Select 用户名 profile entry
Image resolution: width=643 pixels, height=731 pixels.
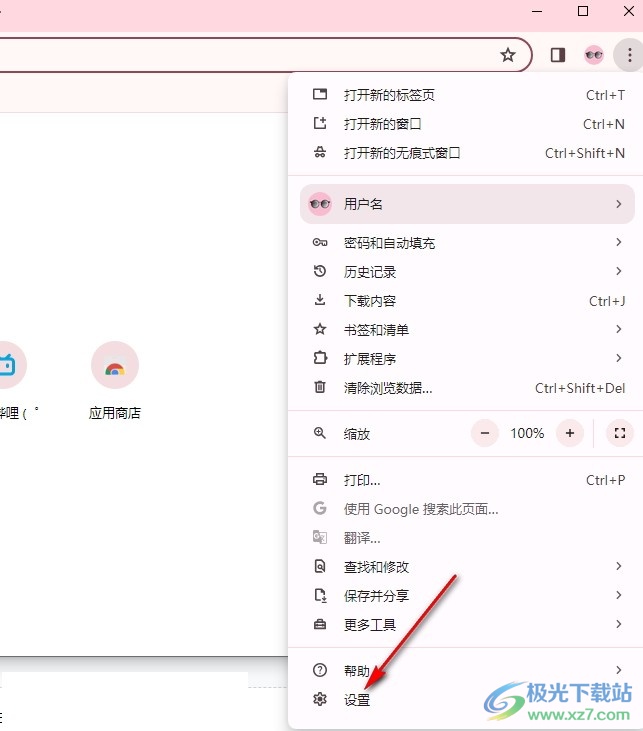coord(466,204)
